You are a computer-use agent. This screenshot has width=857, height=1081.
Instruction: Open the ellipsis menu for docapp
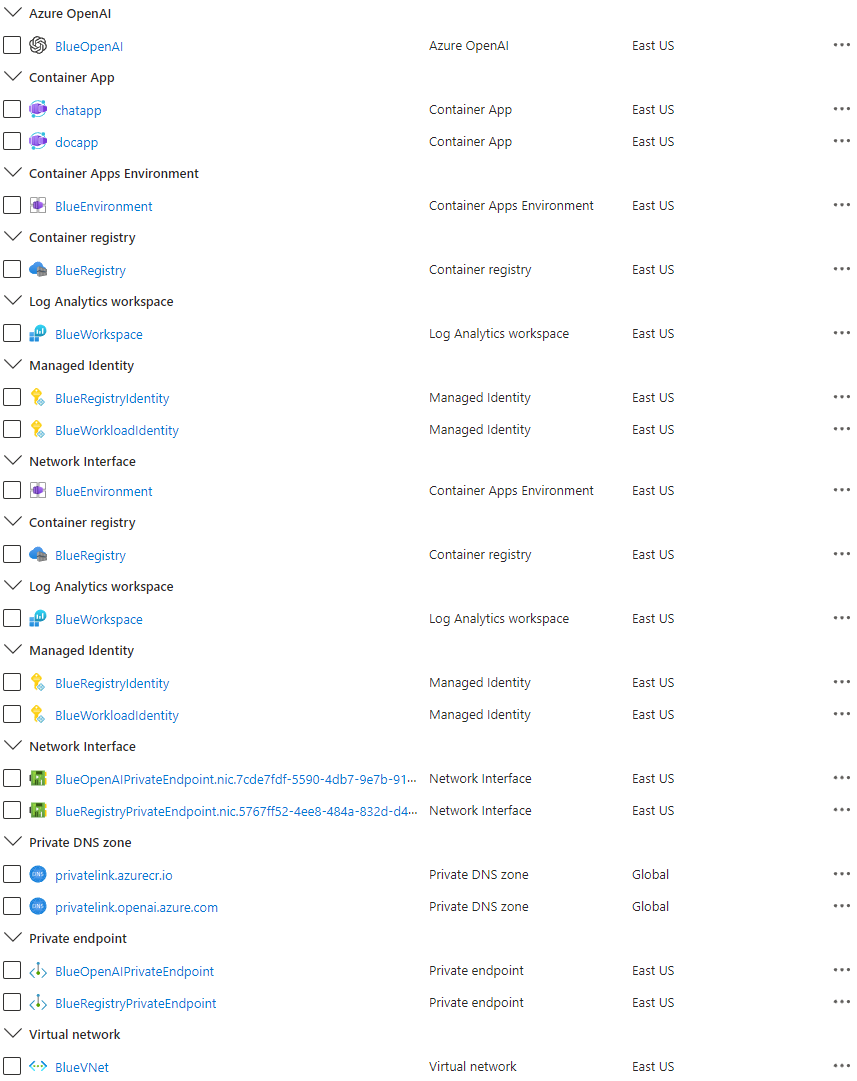pyautogui.click(x=841, y=141)
